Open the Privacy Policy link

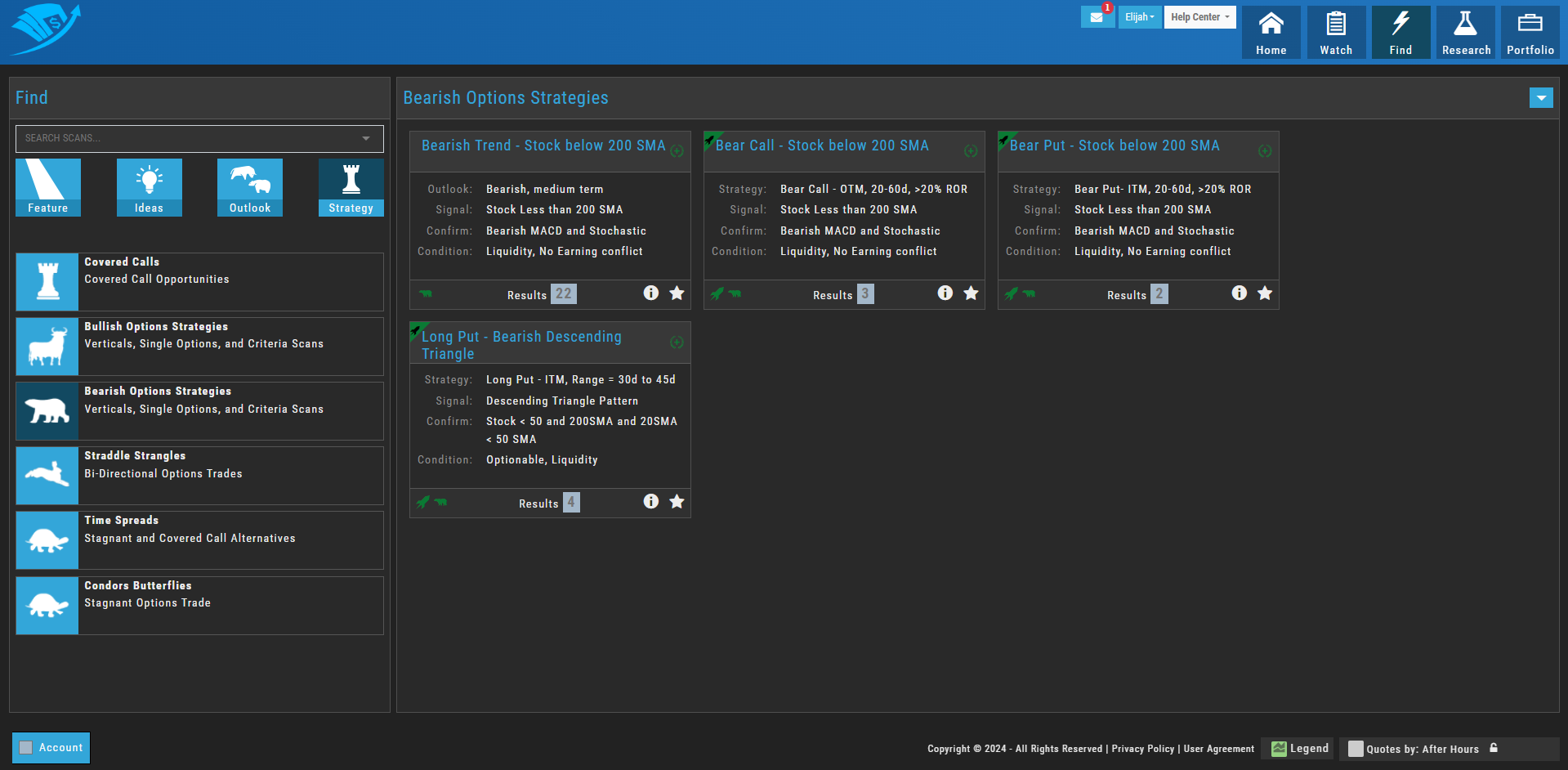click(x=1142, y=749)
